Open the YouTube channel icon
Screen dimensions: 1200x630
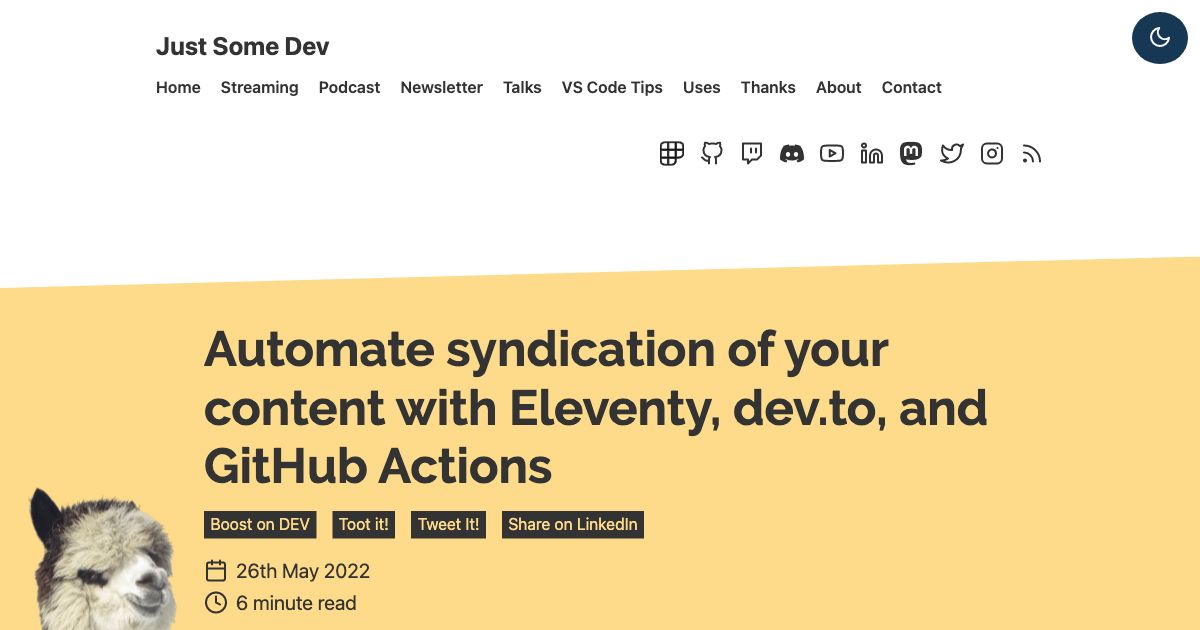coord(831,153)
